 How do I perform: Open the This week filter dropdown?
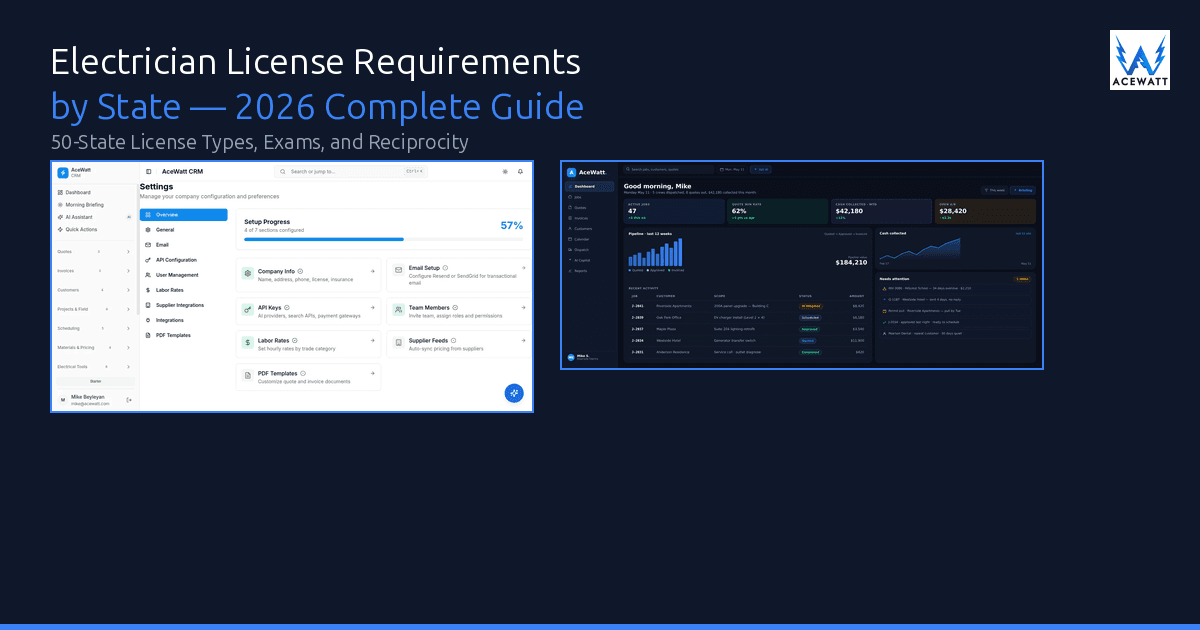993,189
